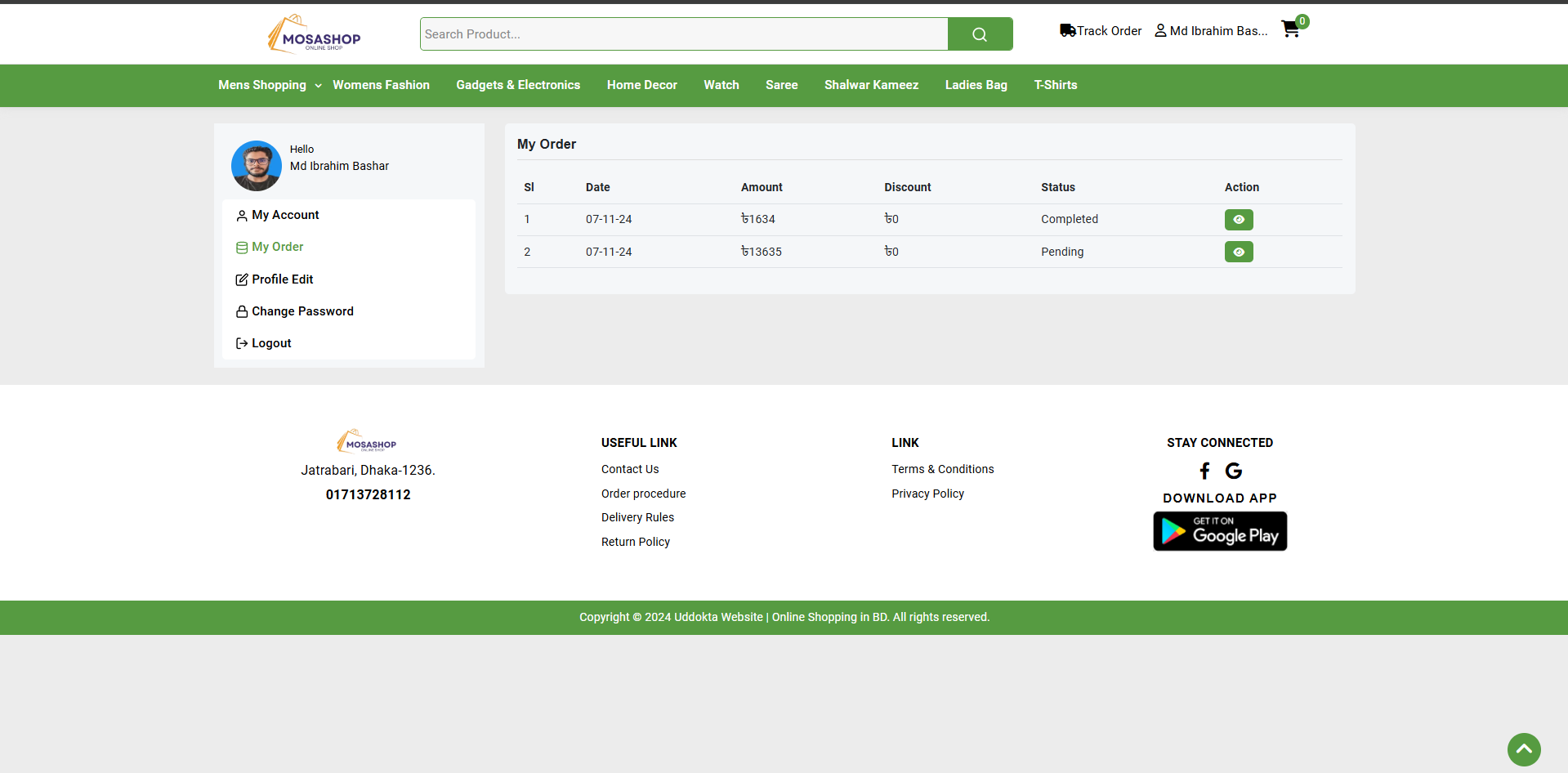
Task: Click the scroll-to-top arrow button
Action: (x=1524, y=749)
